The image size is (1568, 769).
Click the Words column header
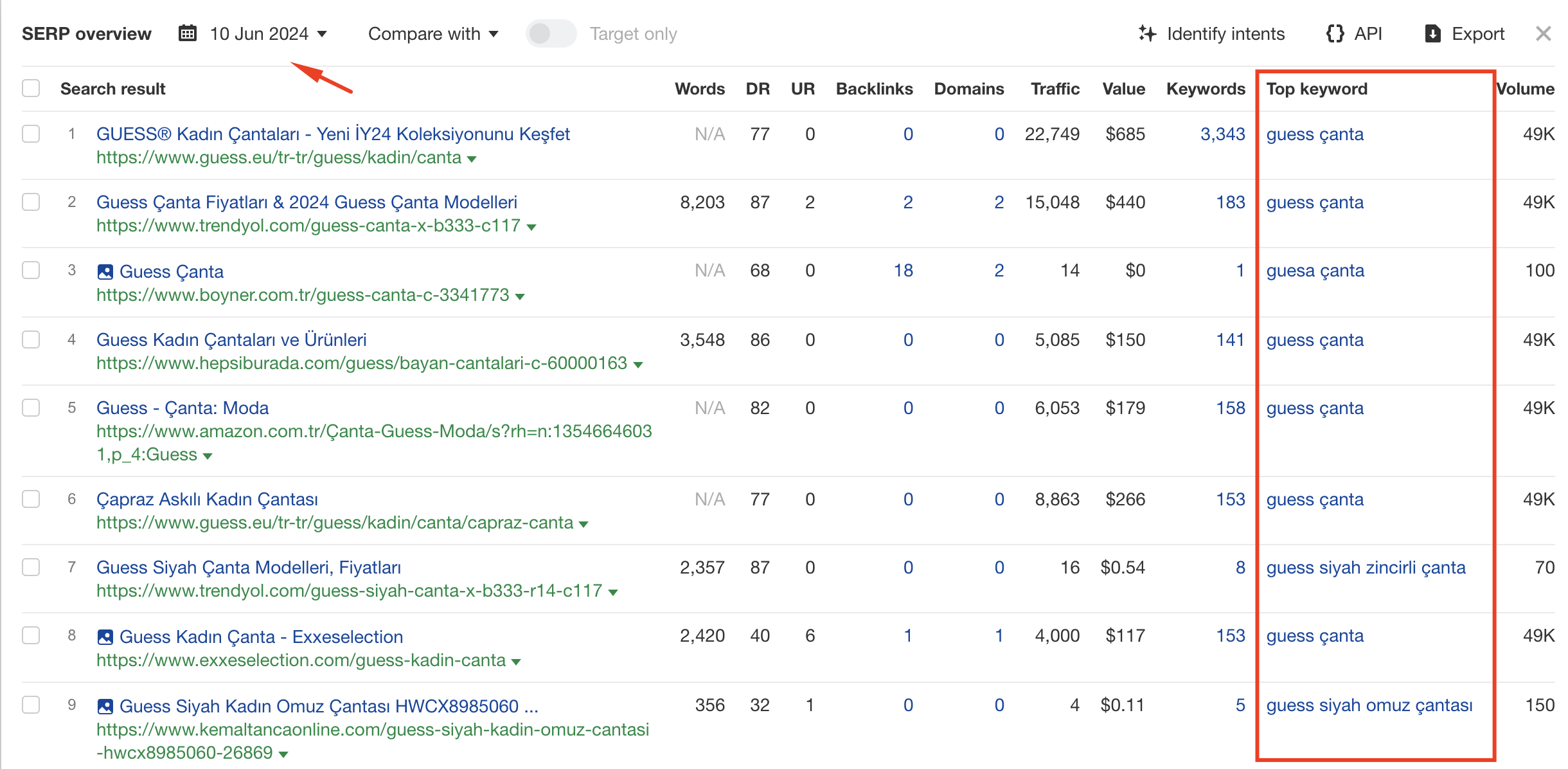point(700,89)
